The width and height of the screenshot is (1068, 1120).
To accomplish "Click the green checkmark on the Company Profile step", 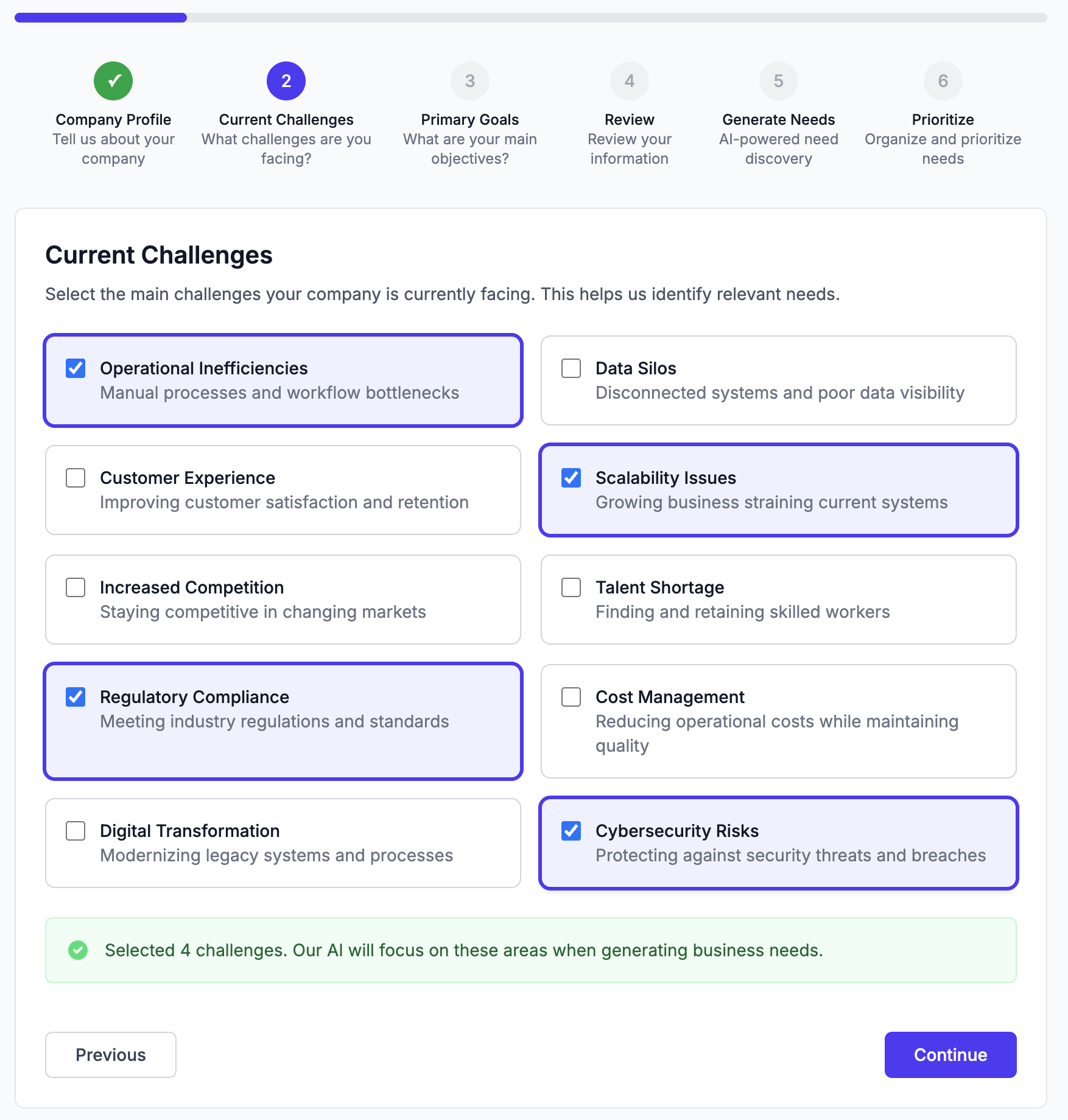I will point(113,80).
